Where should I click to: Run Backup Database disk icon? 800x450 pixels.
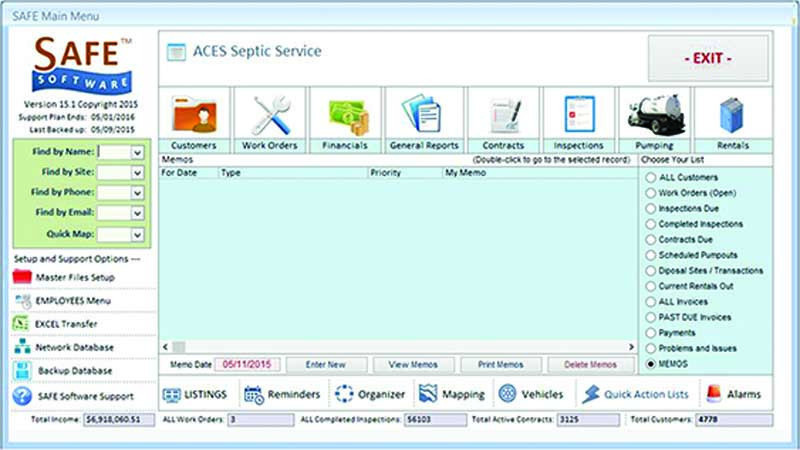(22, 370)
